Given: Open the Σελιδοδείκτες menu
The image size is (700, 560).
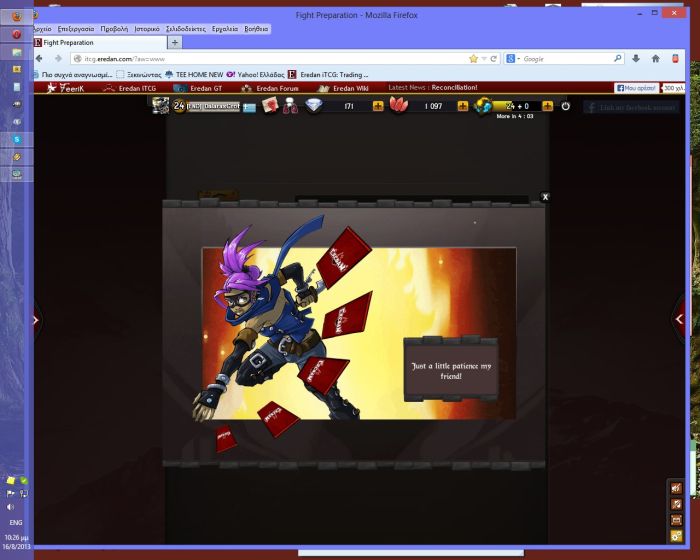Looking at the screenshot, I should pyautogui.click(x=186, y=29).
